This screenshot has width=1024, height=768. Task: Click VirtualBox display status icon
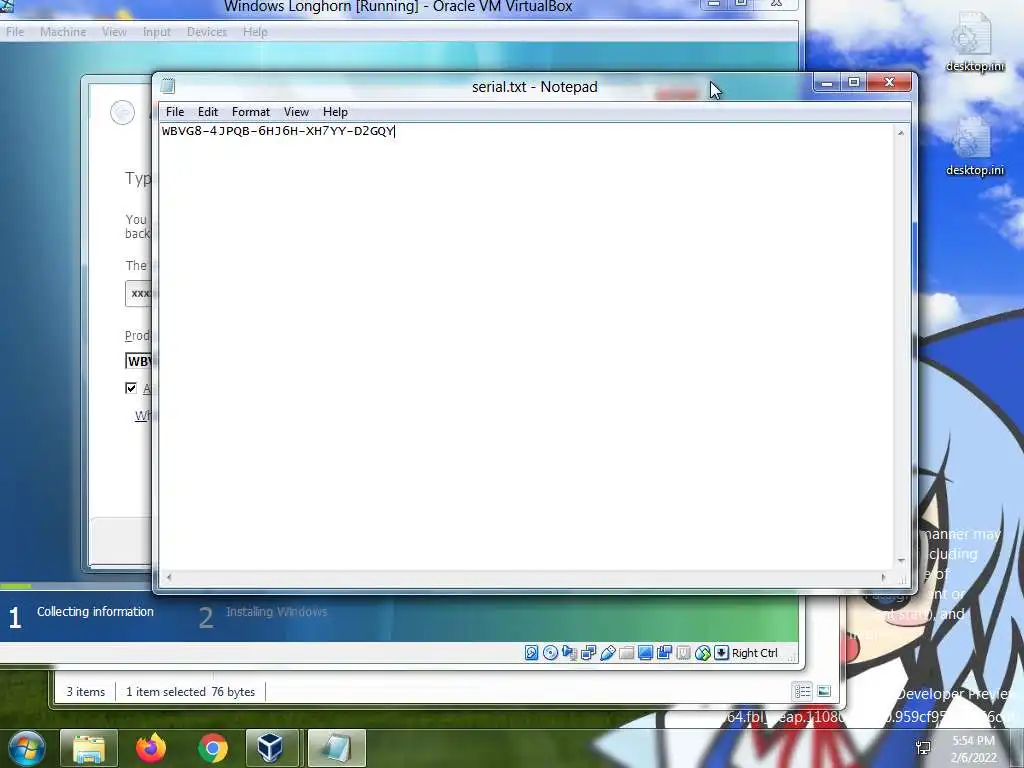click(x=645, y=652)
